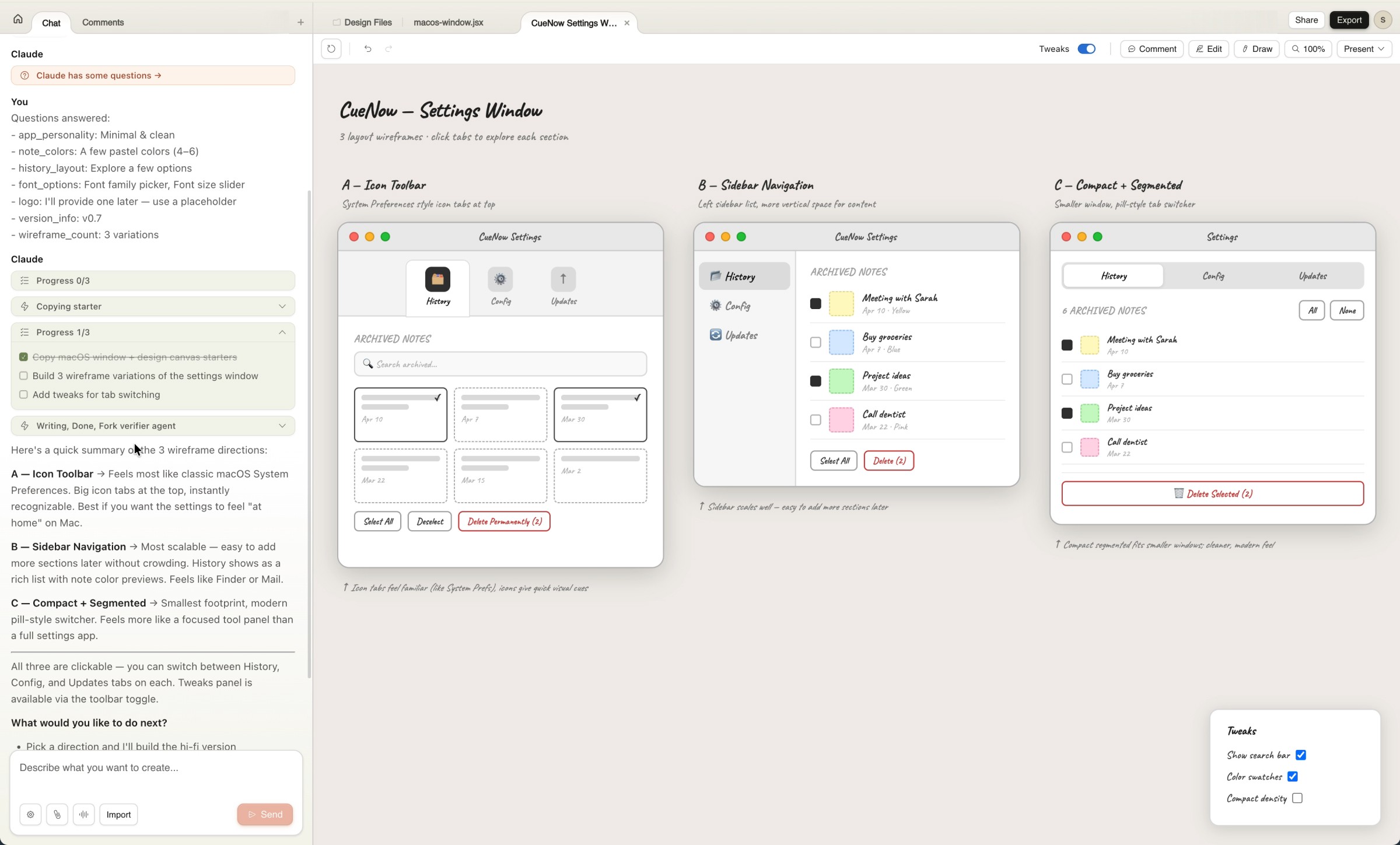Switch to the Comments tab

(x=103, y=23)
